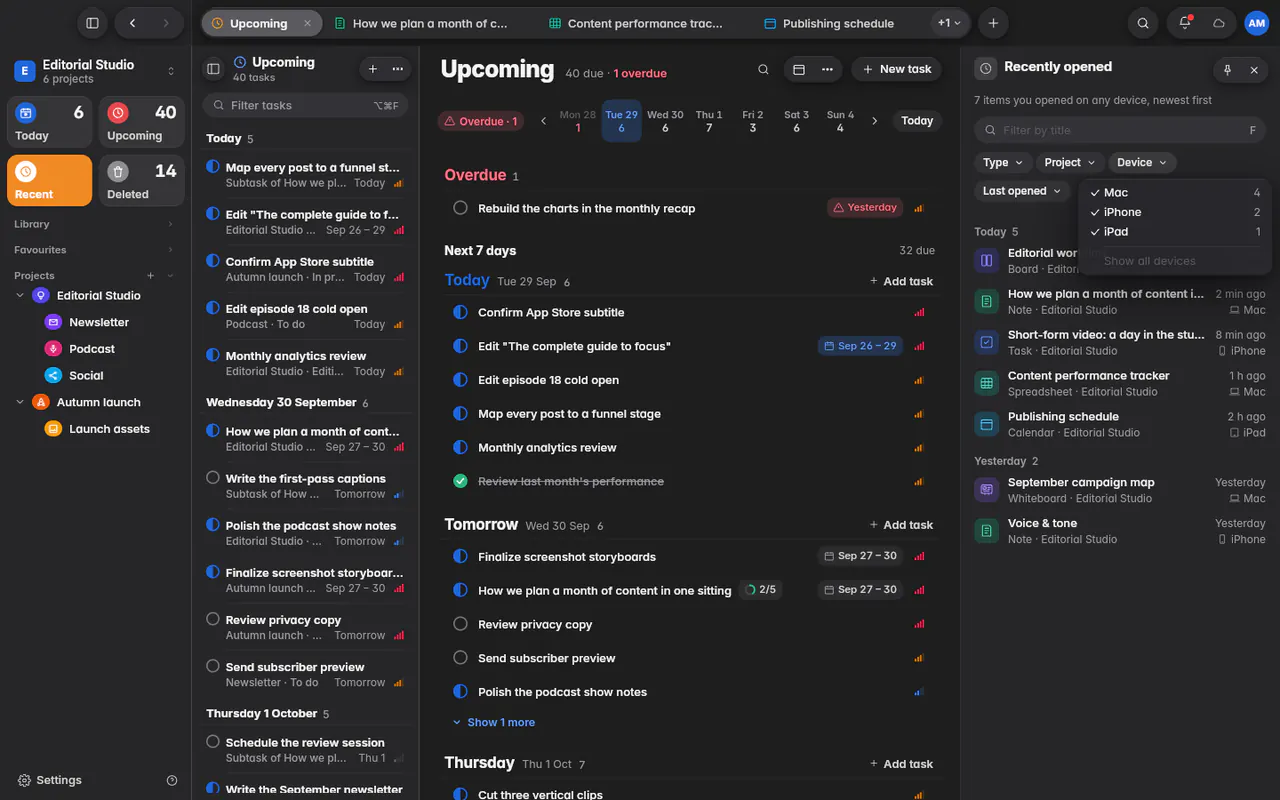Mark Confirm App Store subtitle as done
This screenshot has height=800, width=1280.
460,312
